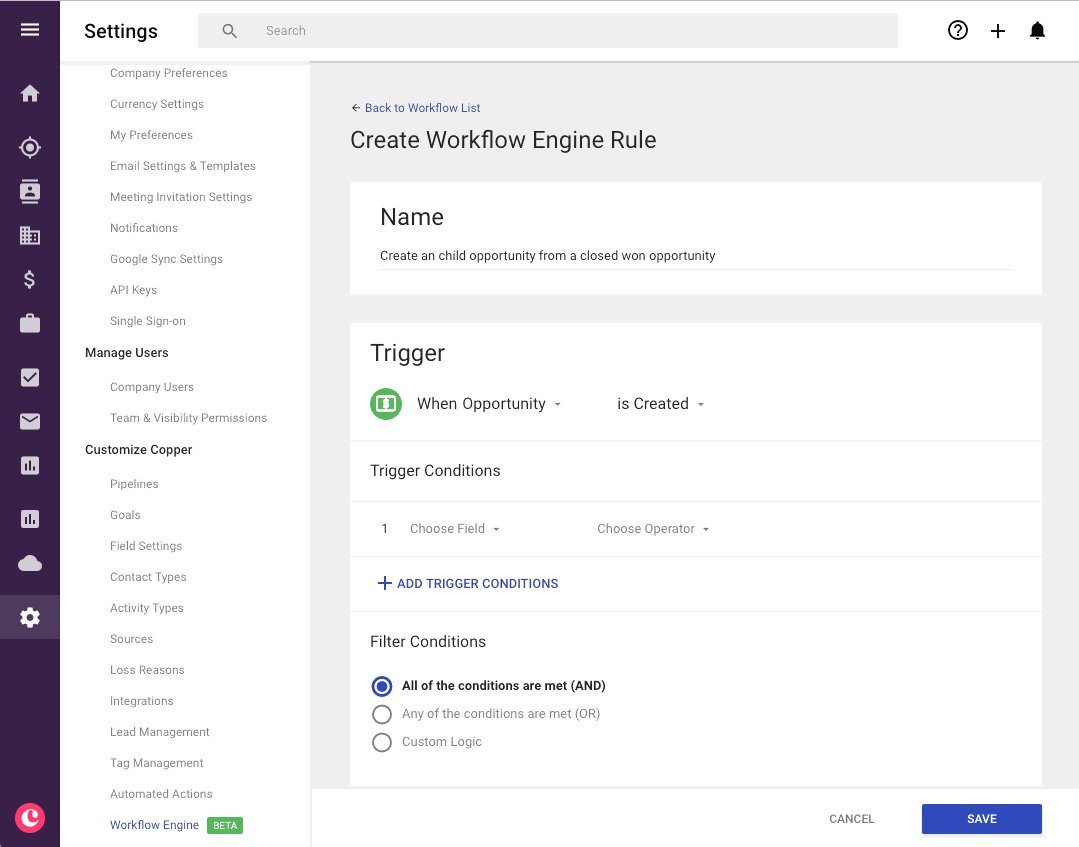The image size is (1079, 847).
Task: Open Goals settings
Action: pyautogui.click(x=125, y=515)
